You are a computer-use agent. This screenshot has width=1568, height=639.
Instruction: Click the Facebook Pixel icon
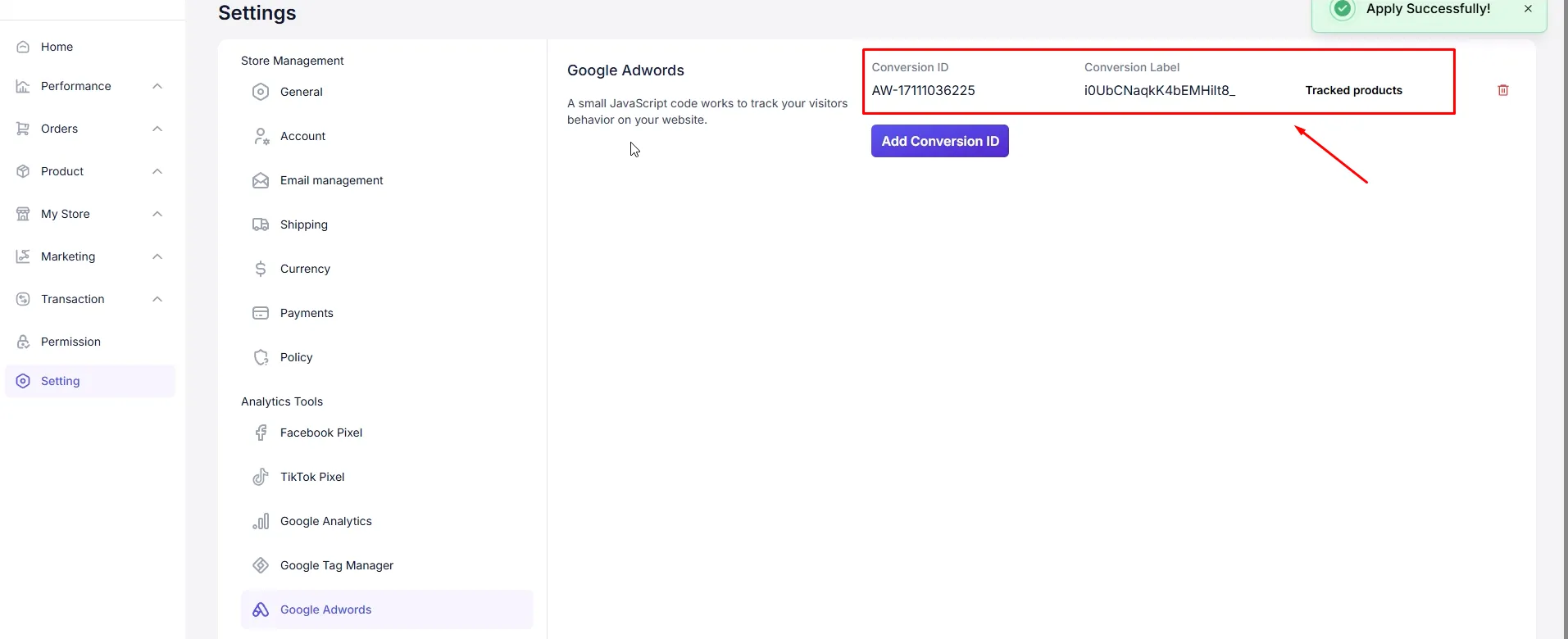coord(261,433)
